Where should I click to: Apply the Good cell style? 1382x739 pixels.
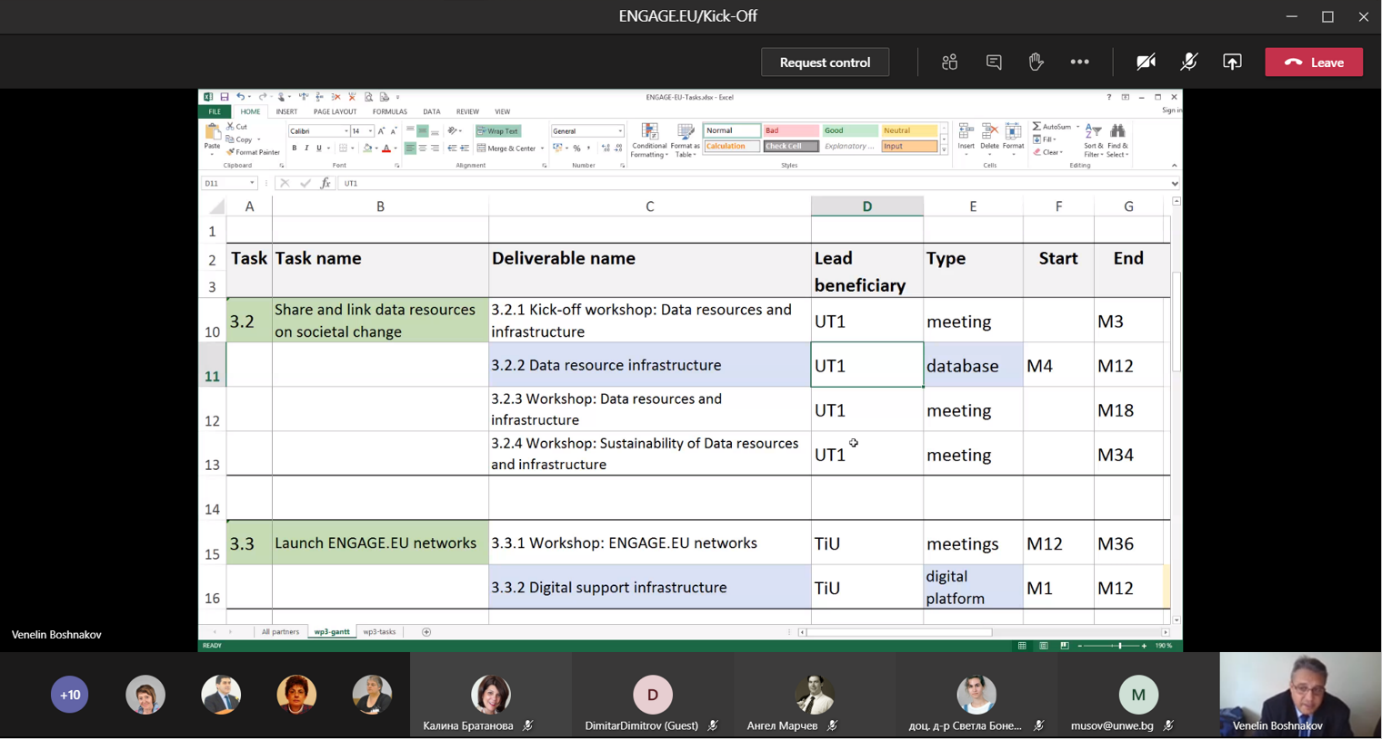coord(850,130)
